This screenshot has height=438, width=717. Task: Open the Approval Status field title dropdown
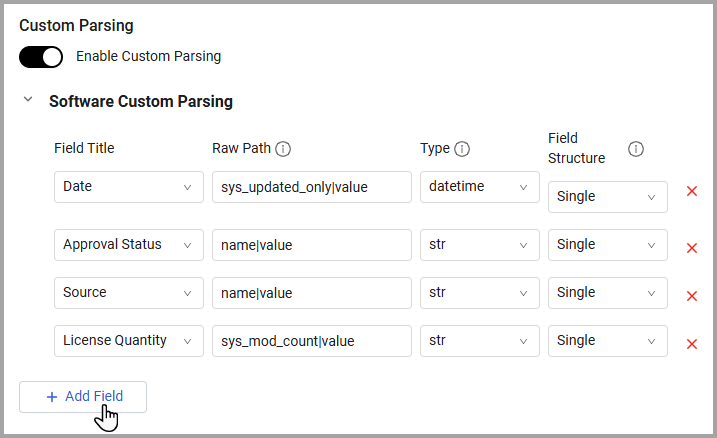click(128, 245)
